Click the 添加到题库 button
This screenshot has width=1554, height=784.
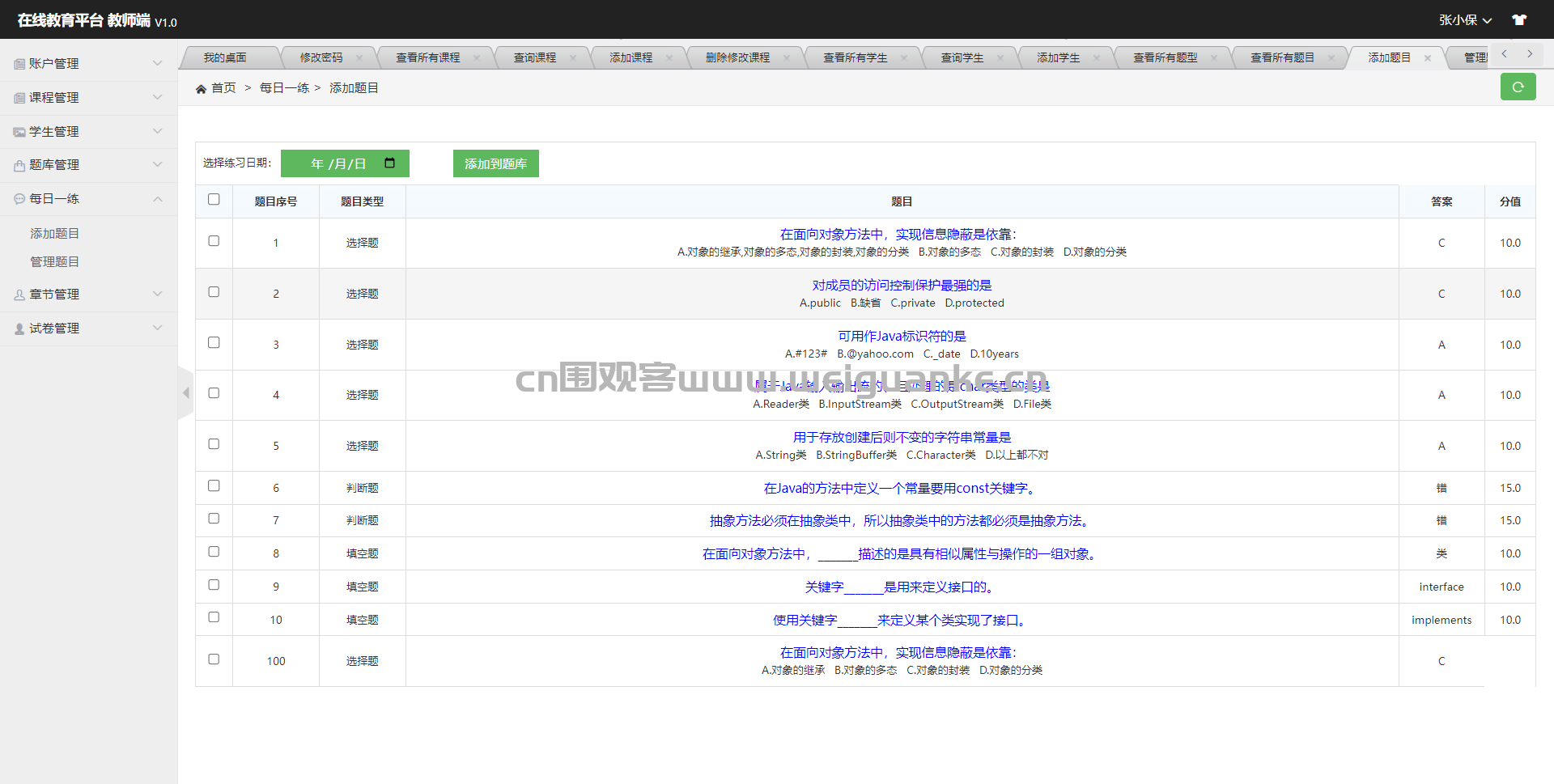(x=495, y=163)
